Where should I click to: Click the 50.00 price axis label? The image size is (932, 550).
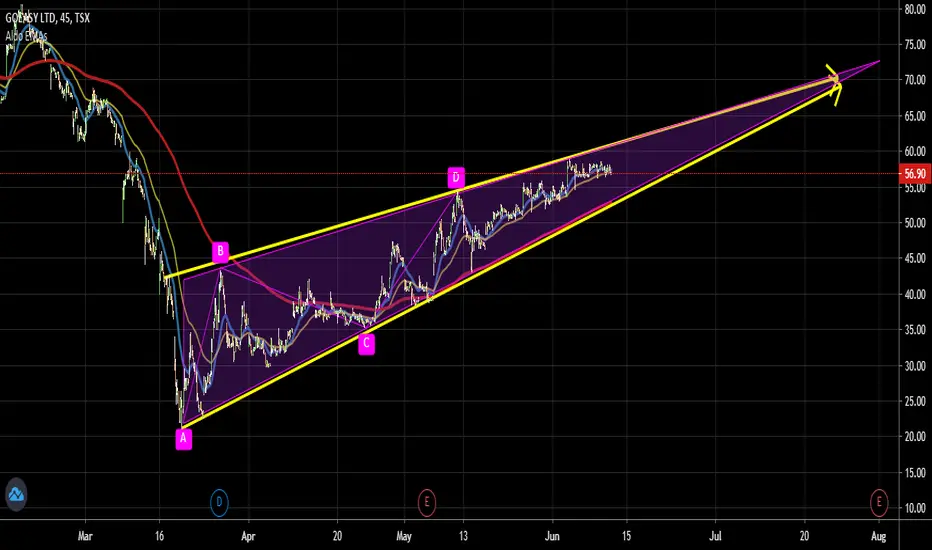point(915,223)
